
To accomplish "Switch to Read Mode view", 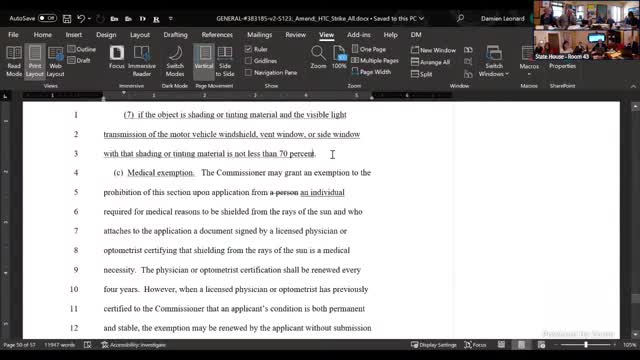I will point(14,61).
